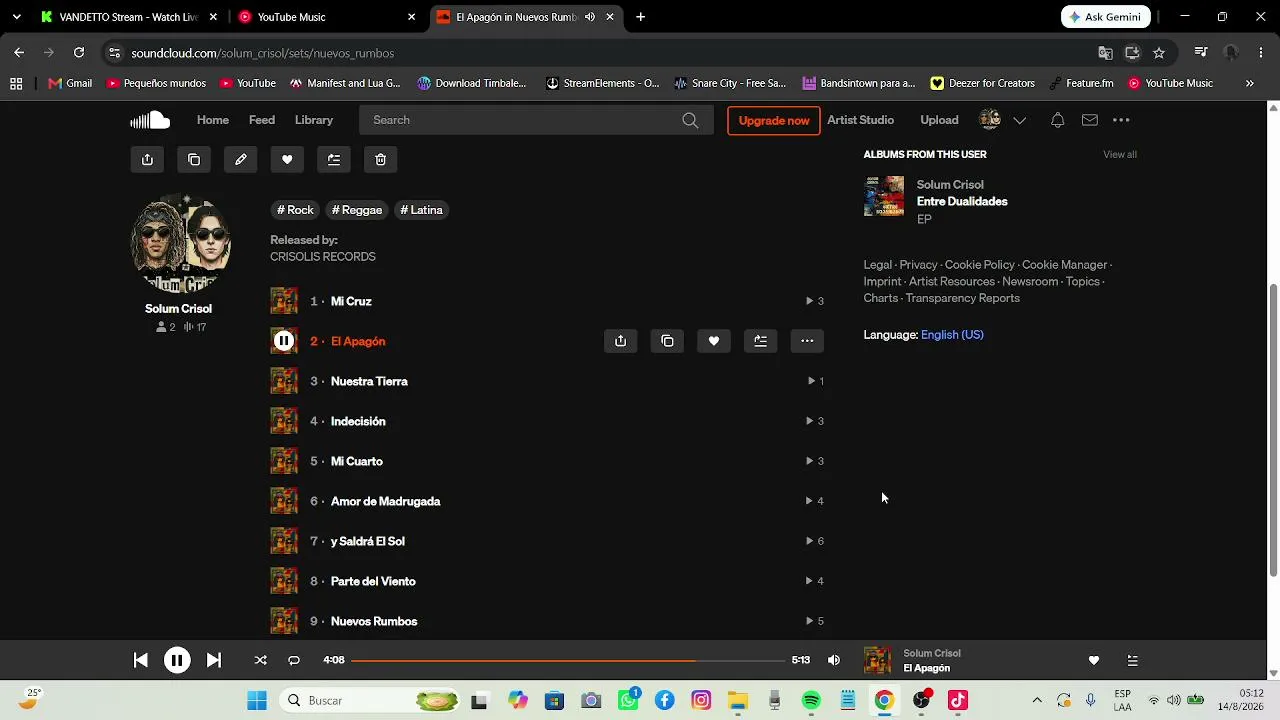Add El Apagón to Next Up
Viewport: 1280px width, 720px height.
[761, 341]
